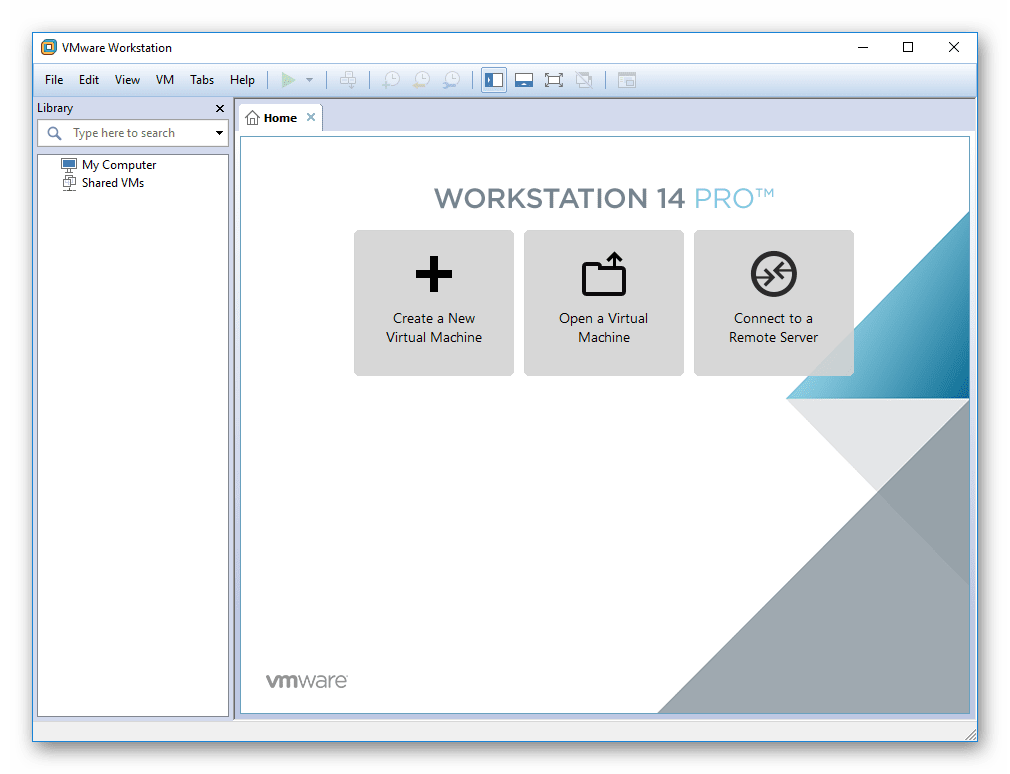Click the Revert Snapshot icon
This screenshot has height=774, width=1010.
(x=420, y=80)
